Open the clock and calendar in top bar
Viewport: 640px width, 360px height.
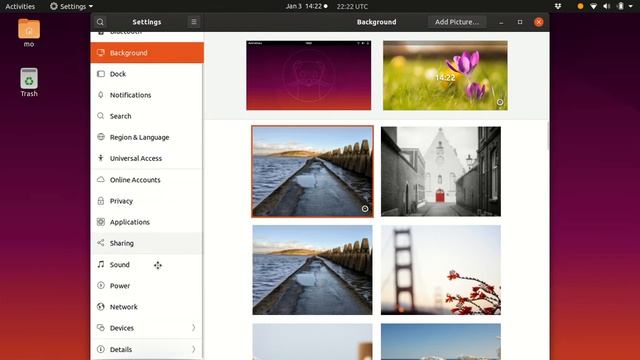306,6
